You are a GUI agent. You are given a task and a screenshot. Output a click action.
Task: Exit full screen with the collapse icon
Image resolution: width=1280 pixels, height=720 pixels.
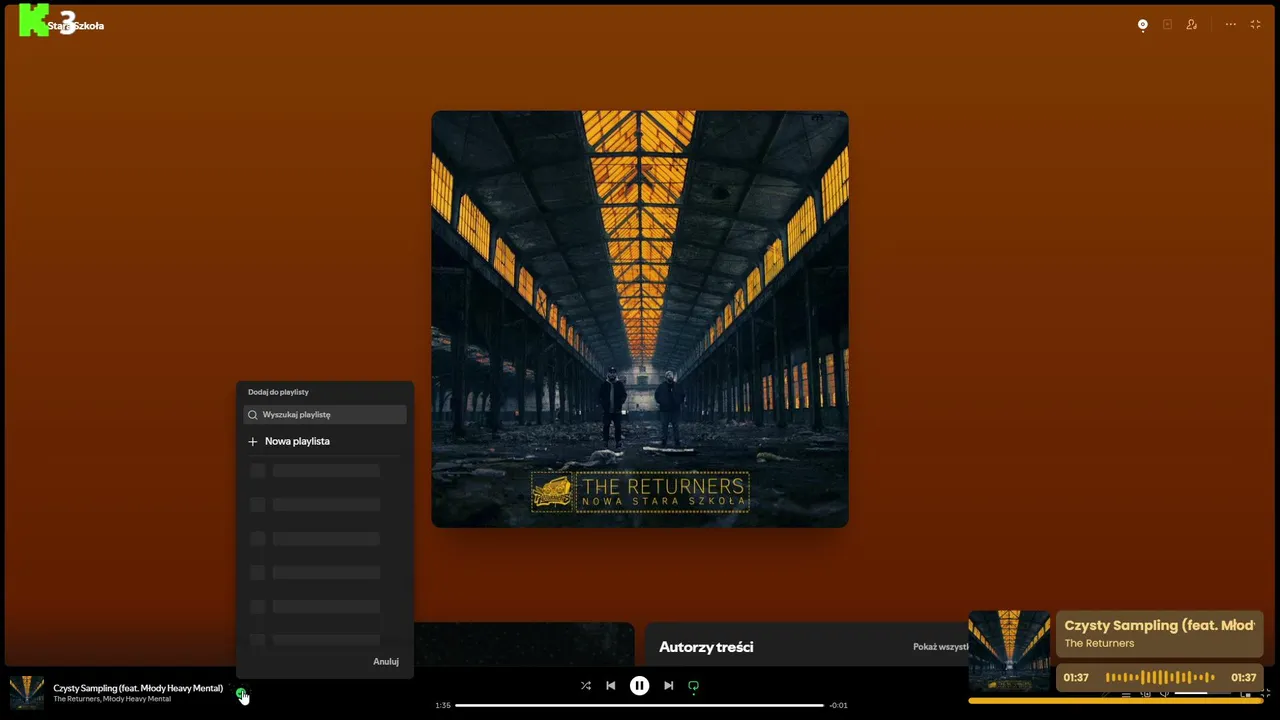click(x=1256, y=25)
